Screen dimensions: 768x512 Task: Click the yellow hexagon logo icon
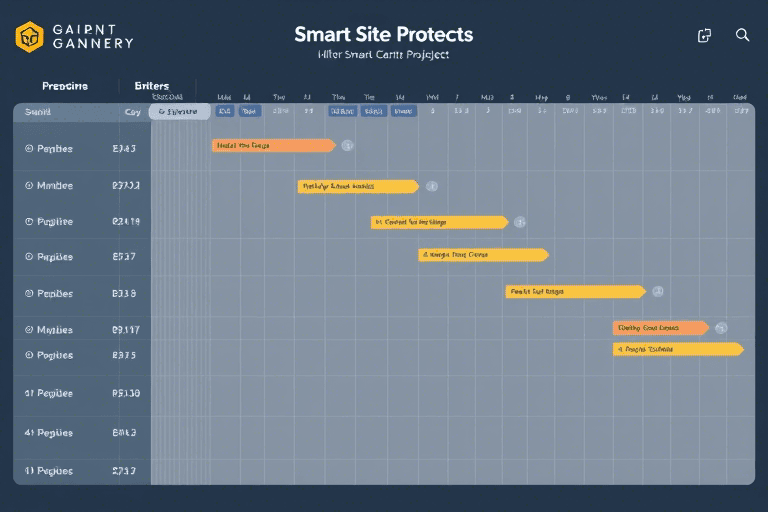30,36
